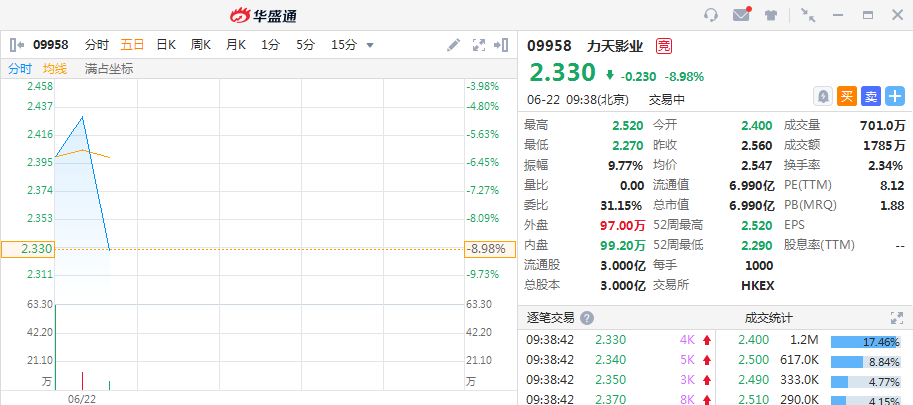This screenshot has width=913, height=405.
Task: Open the 逐笔交易 section
Action: point(551,318)
